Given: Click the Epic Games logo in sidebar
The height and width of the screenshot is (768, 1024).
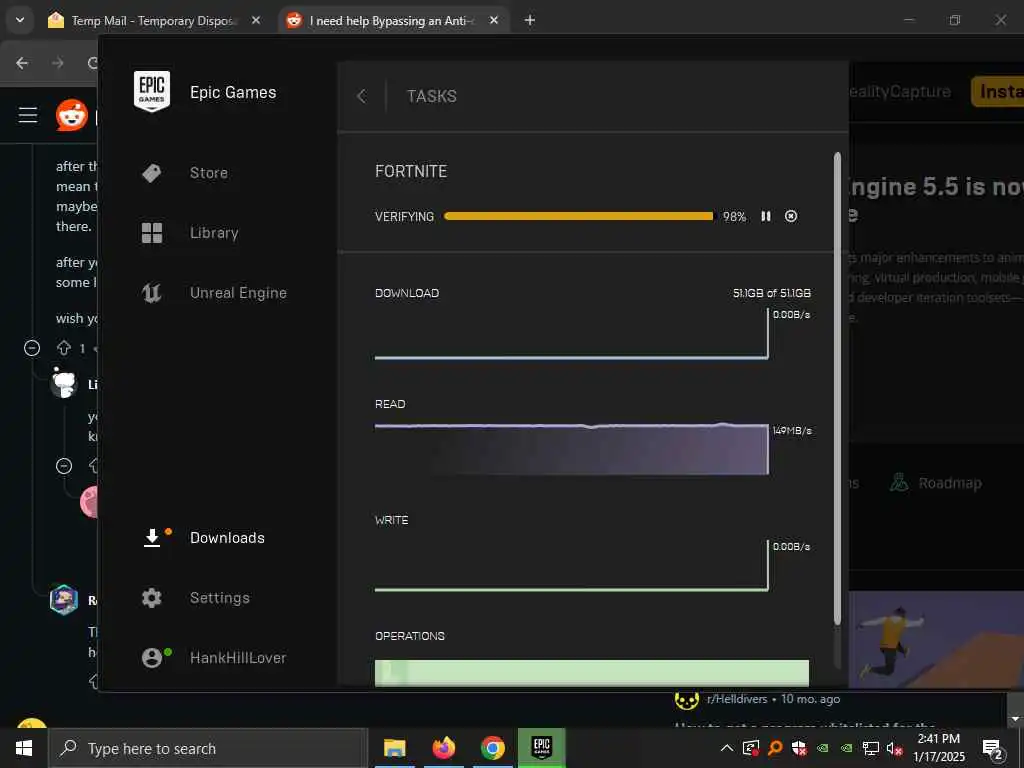Looking at the screenshot, I should click(x=152, y=91).
